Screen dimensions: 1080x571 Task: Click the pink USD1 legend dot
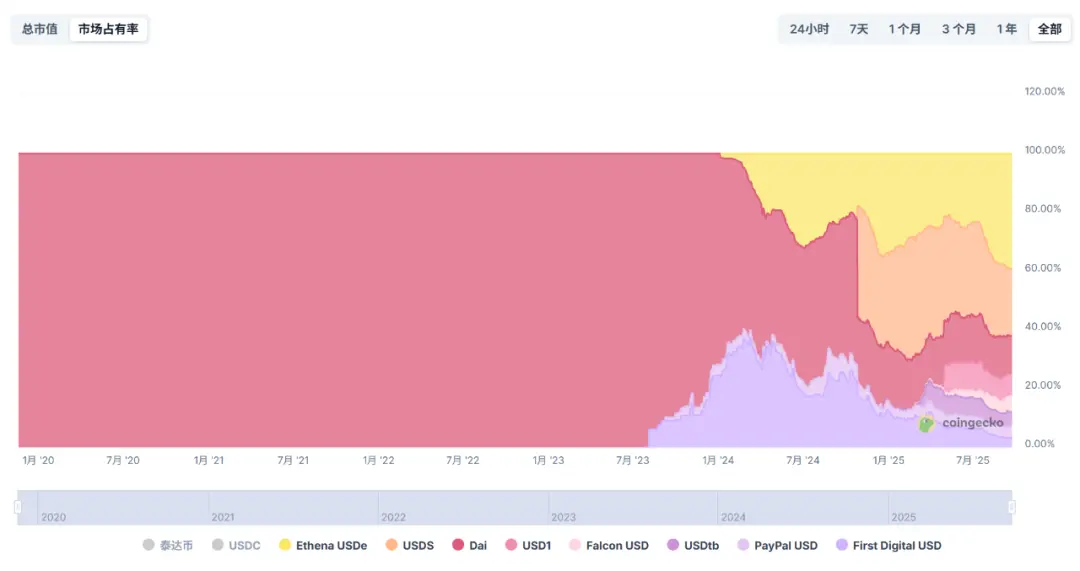click(511, 545)
